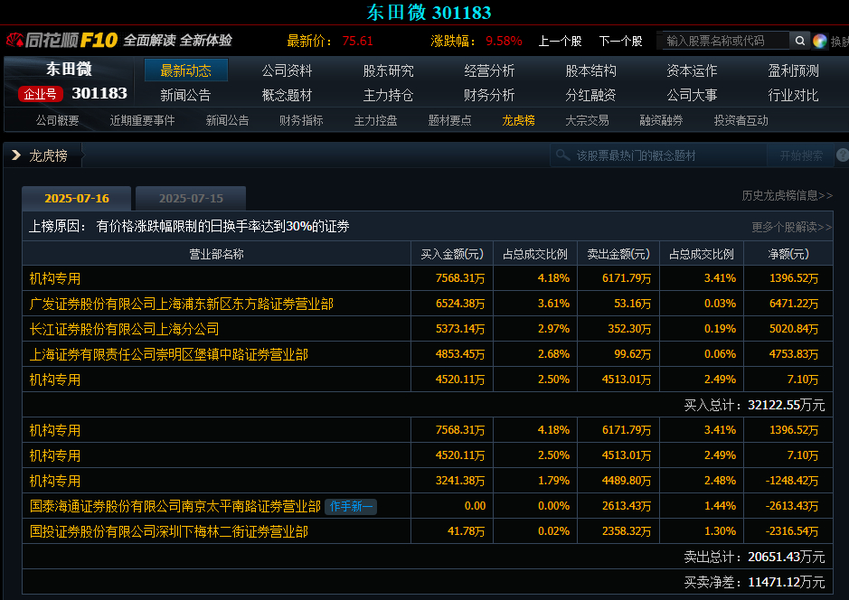Open 财务分析 menu item
The width and height of the screenshot is (849, 600).
pos(489,95)
